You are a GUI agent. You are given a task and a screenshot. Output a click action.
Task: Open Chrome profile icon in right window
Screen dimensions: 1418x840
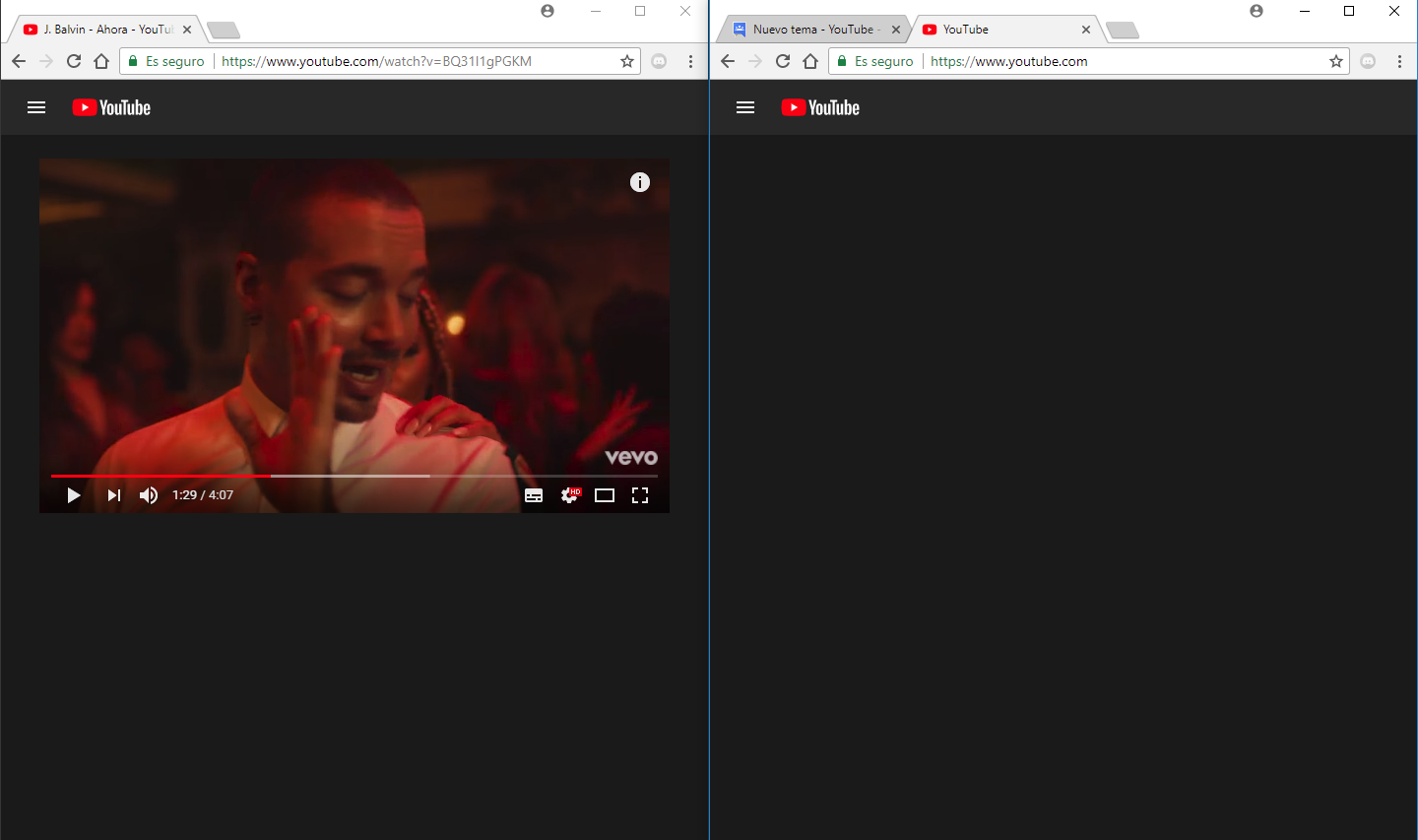click(x=1257, y=11)
